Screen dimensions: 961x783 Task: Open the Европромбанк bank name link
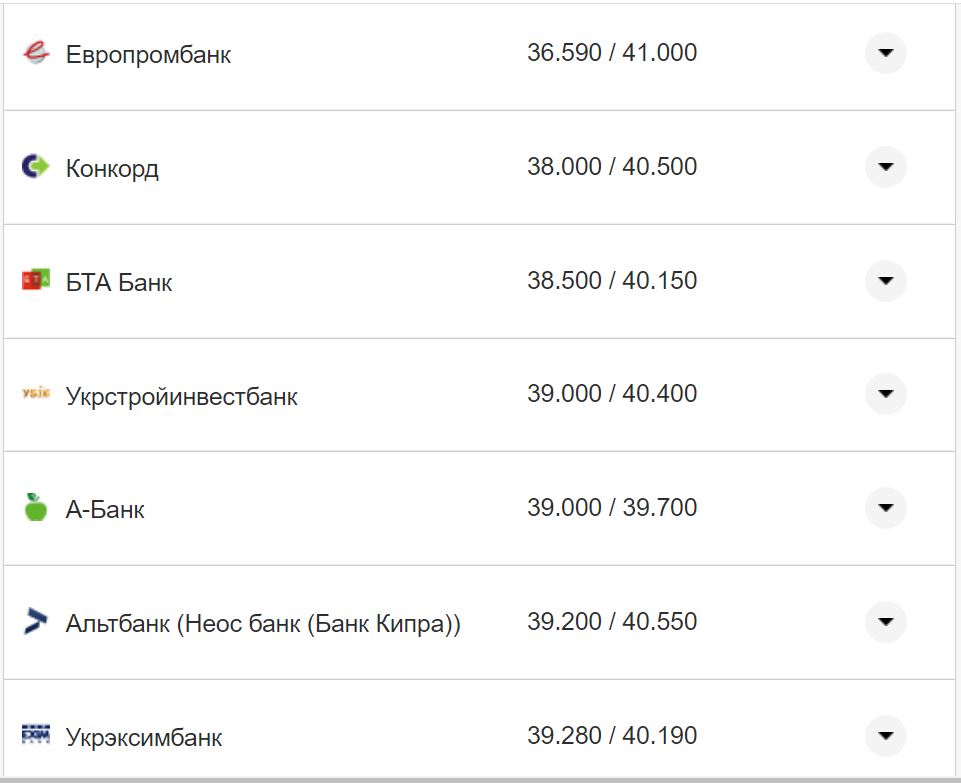(x=148, y=55)
